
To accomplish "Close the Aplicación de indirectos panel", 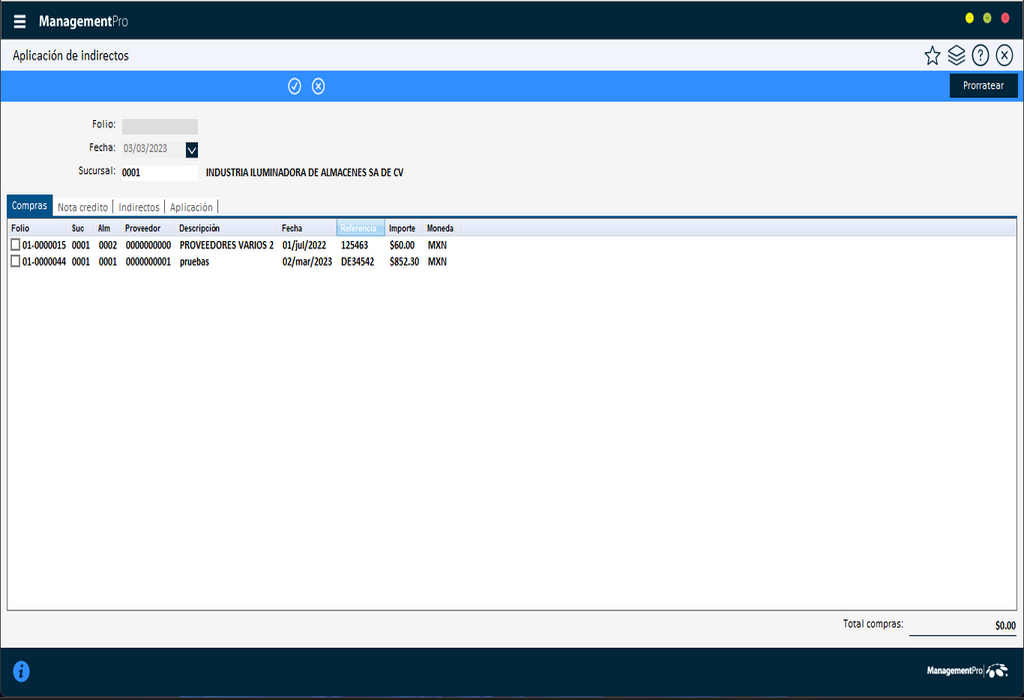I will [1004, 56].
